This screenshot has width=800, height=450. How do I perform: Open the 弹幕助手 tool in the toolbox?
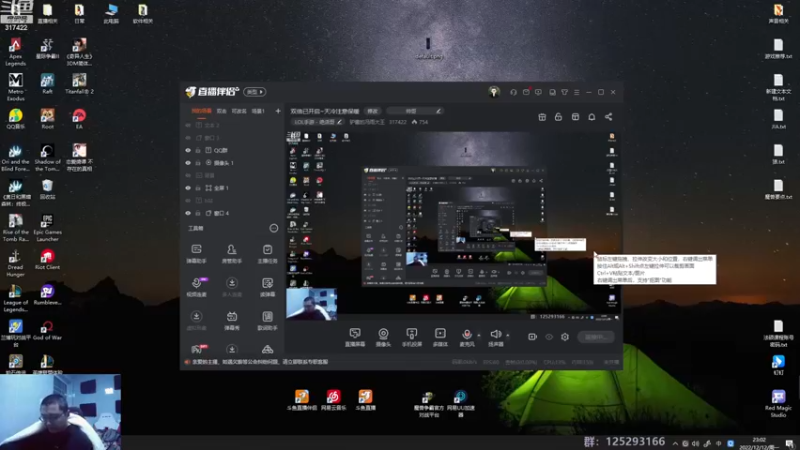[x=196, y=254]
